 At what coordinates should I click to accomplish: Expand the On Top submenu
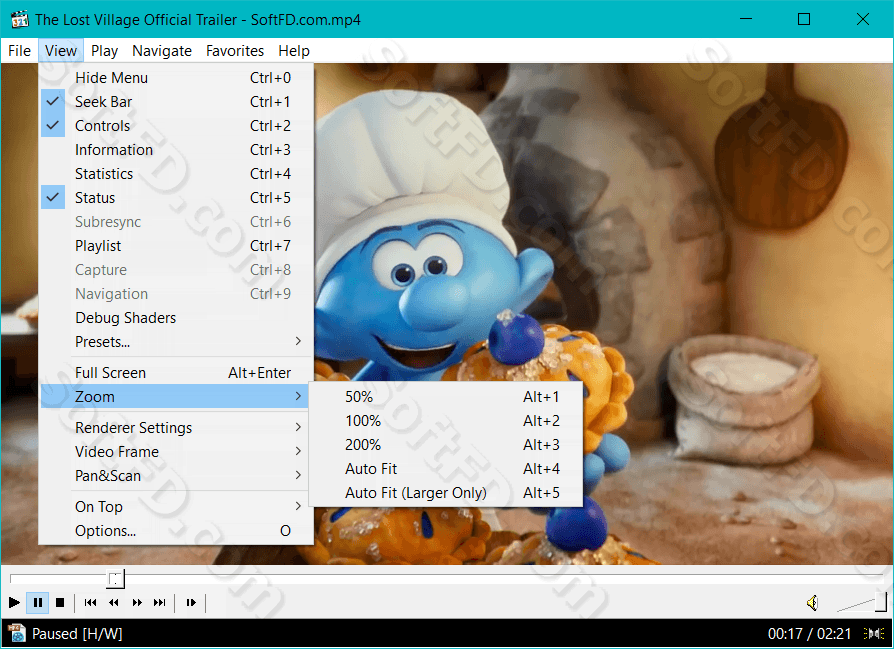tap(176, 506)
